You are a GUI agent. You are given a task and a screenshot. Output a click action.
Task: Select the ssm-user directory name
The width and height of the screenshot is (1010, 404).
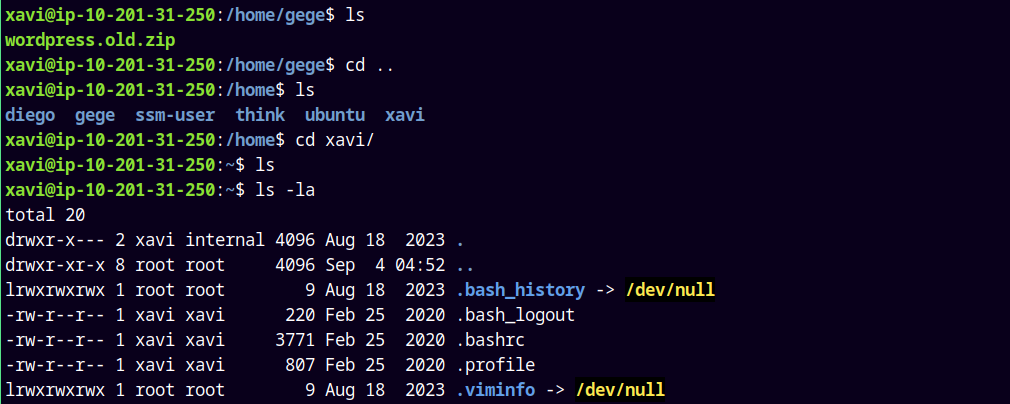tap(175, 115)
